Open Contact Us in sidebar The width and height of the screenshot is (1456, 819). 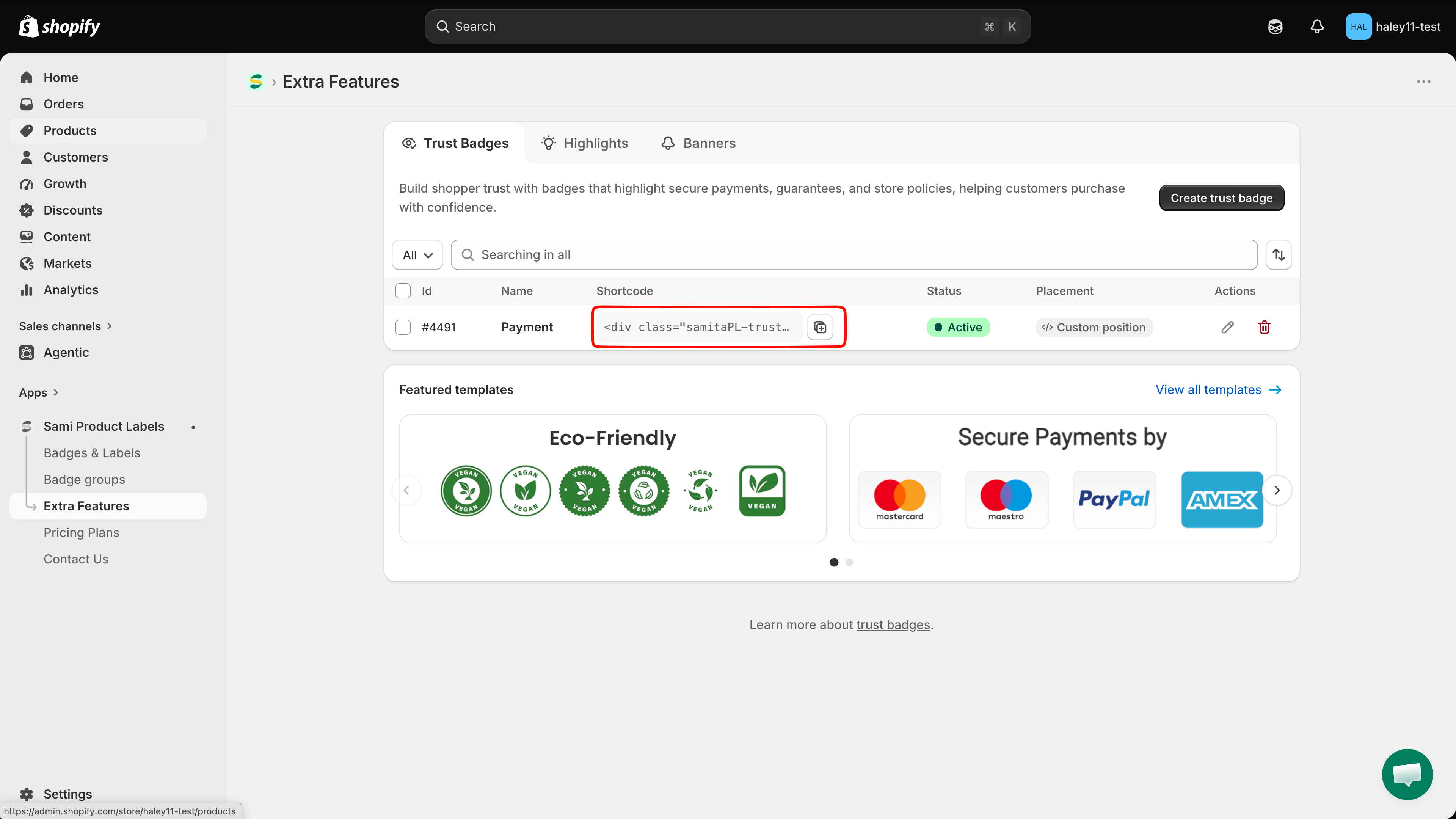click(x=76, y=559)
